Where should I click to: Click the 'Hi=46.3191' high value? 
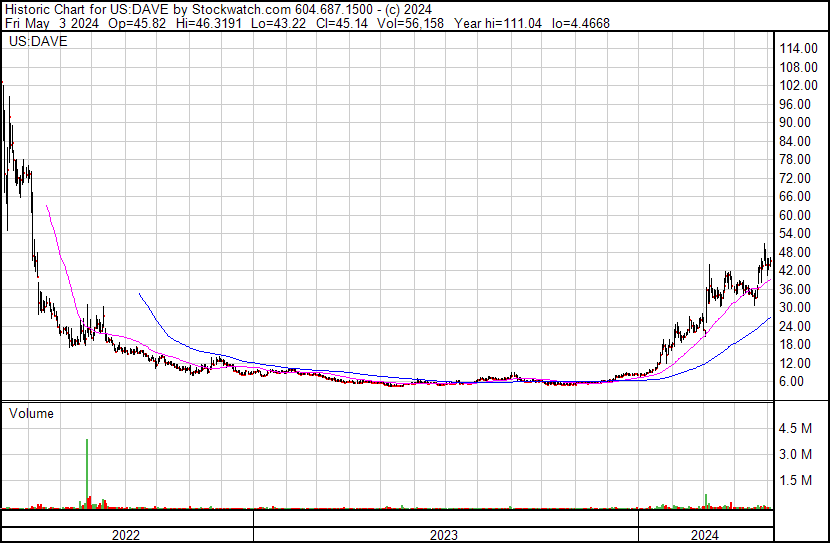click(209, 23)
